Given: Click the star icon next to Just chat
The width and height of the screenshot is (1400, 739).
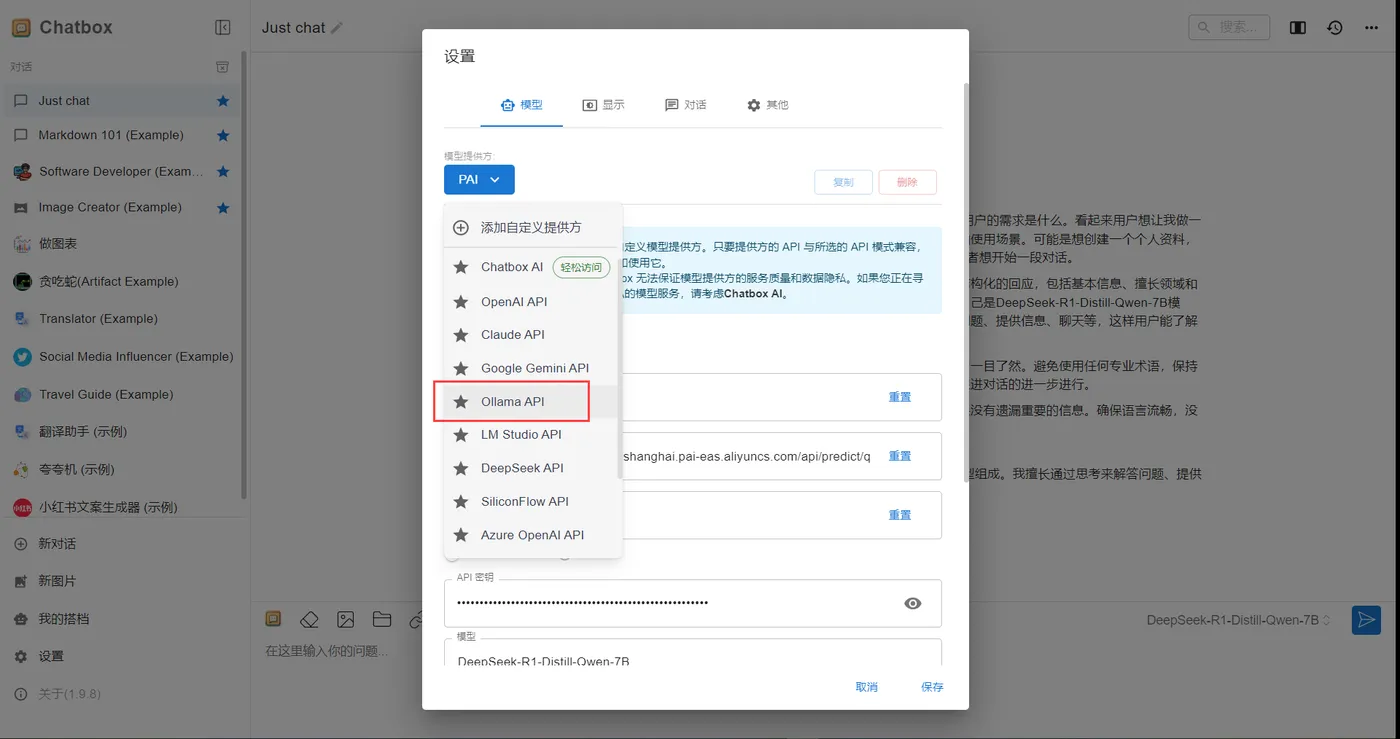Looking at the screenshot, I should [x=223, y=101].
